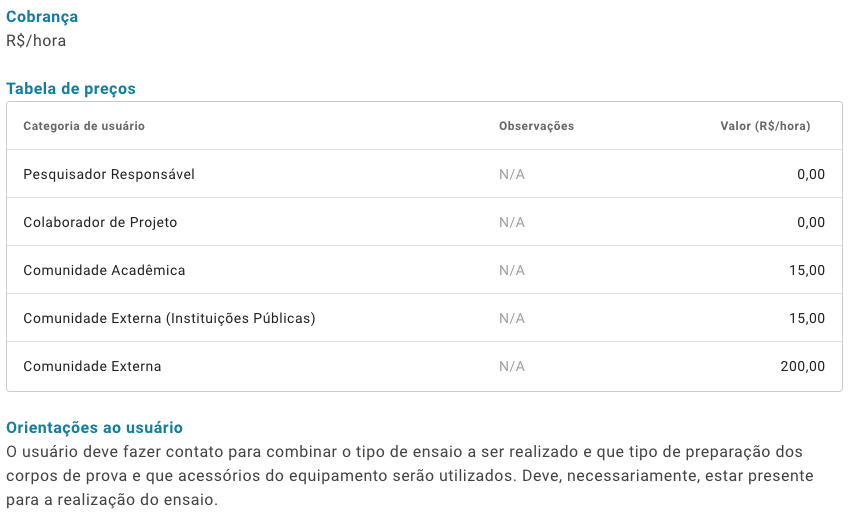Click the Categoria de usuário column header

pyautogui.click(x=84, y=126)
